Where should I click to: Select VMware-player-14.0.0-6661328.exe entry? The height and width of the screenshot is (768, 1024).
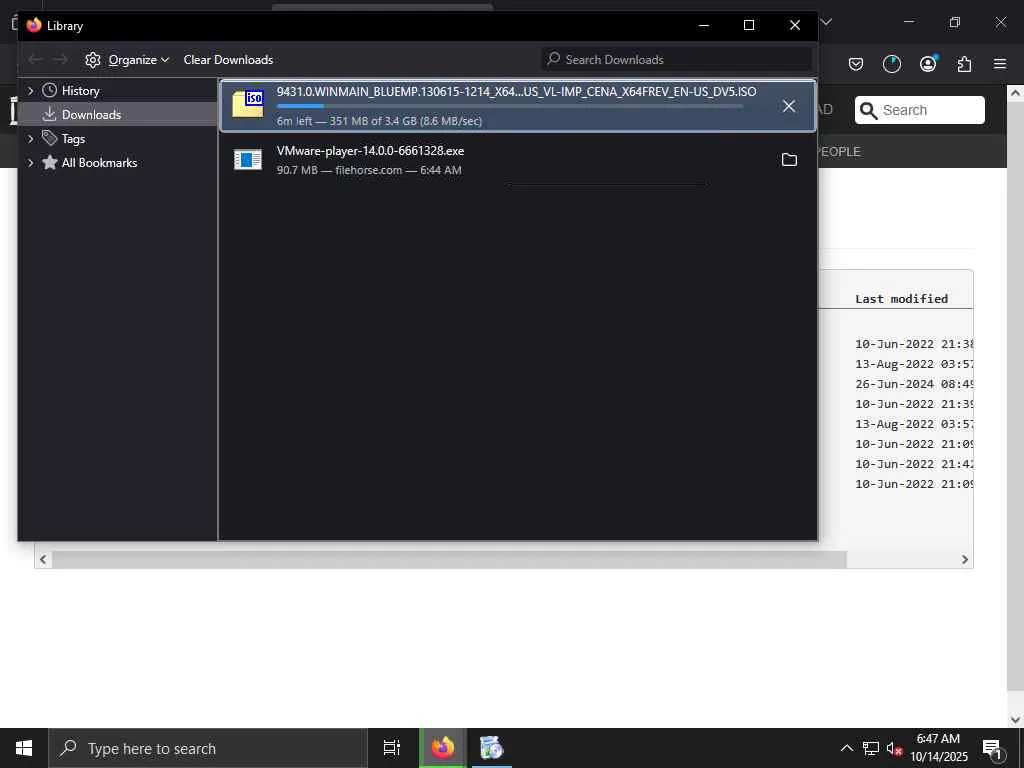517,160
